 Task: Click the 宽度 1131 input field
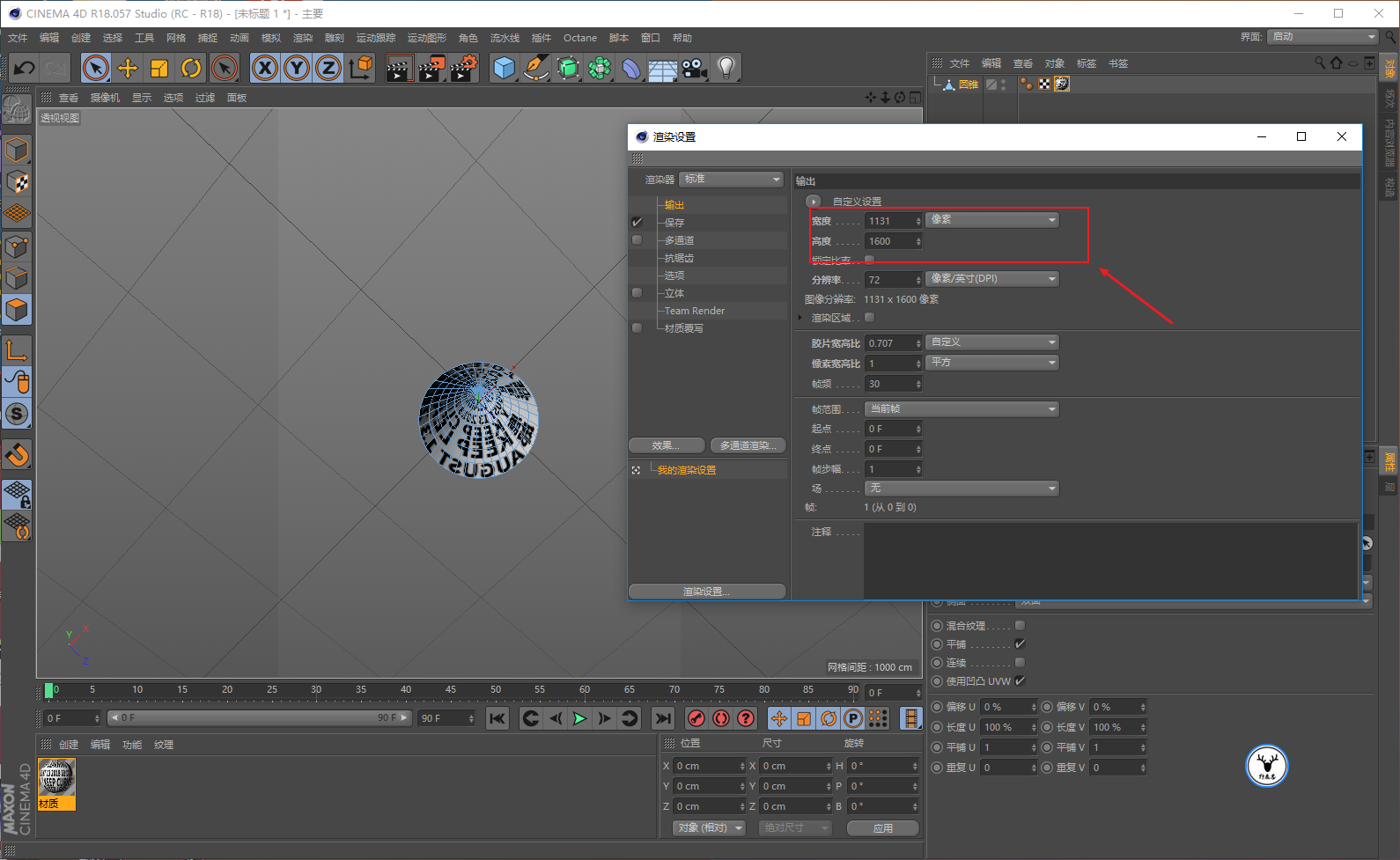tap(894, 221)
